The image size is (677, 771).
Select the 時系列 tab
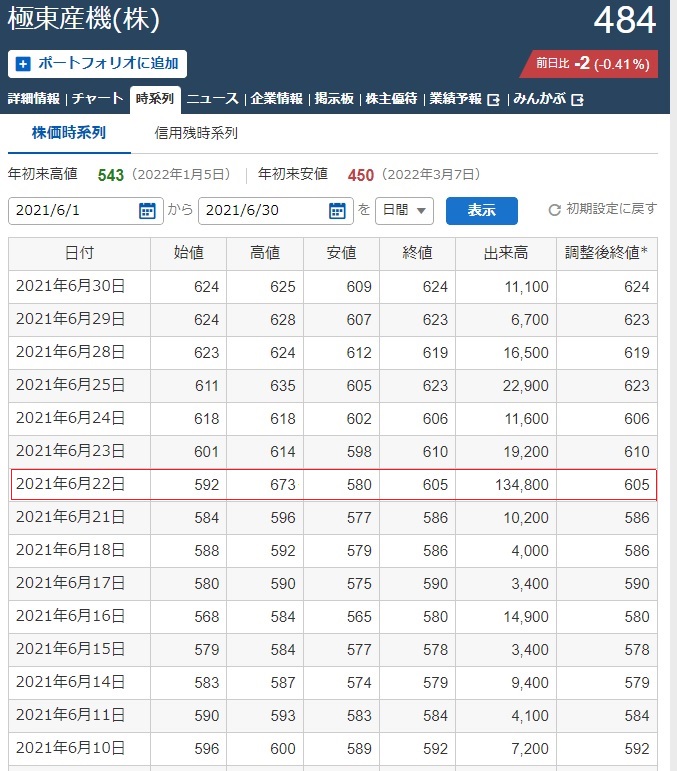tap(155, 99)
